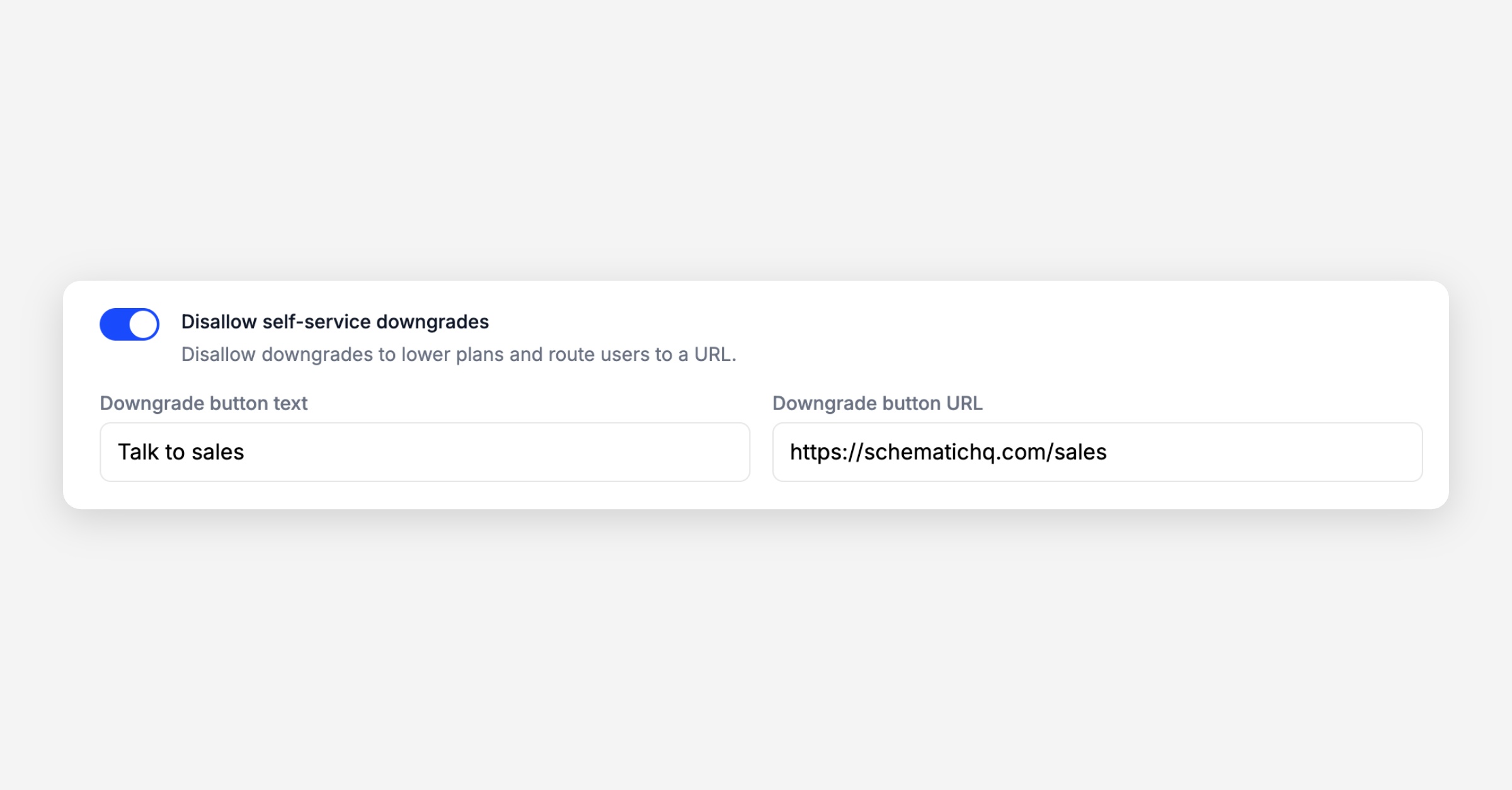Click the "Disallow self-service downgrades" heading label

pos(335,322)
